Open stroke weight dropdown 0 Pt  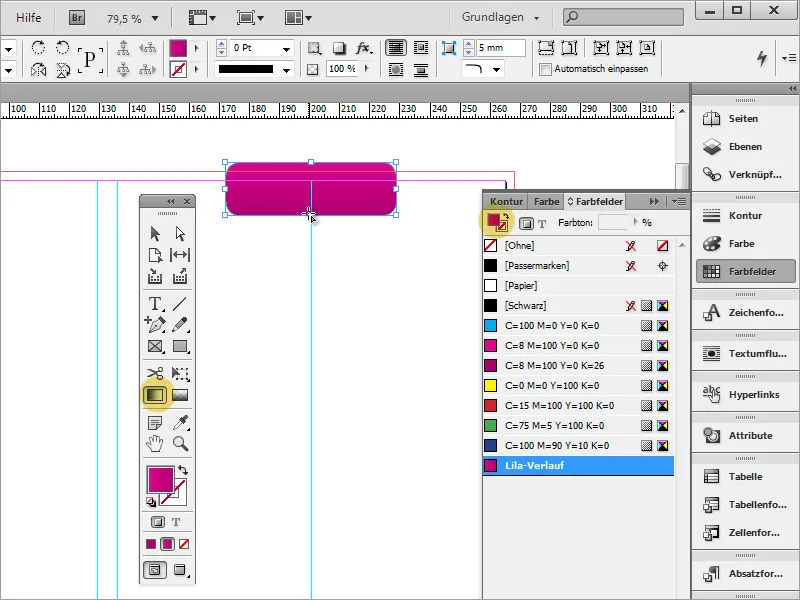287,49
